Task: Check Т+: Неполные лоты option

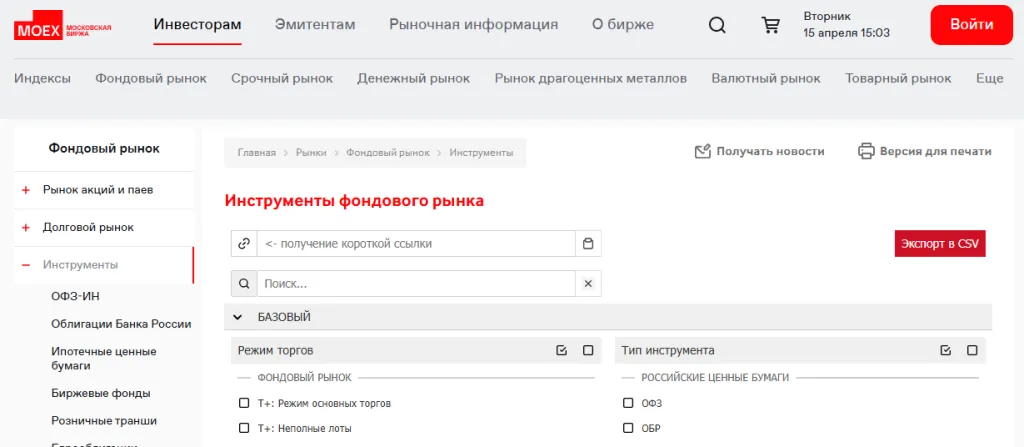Action: 244,429
